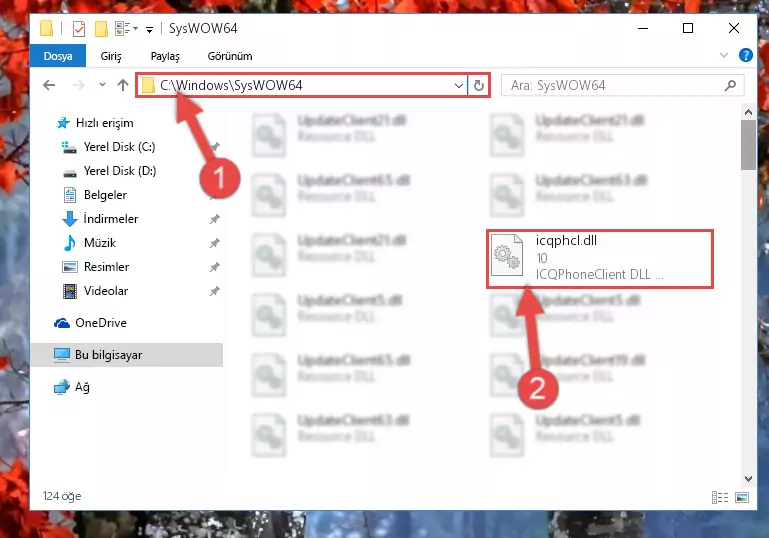
Task: Click the Ağ network icon
Action: click(62, 387)
